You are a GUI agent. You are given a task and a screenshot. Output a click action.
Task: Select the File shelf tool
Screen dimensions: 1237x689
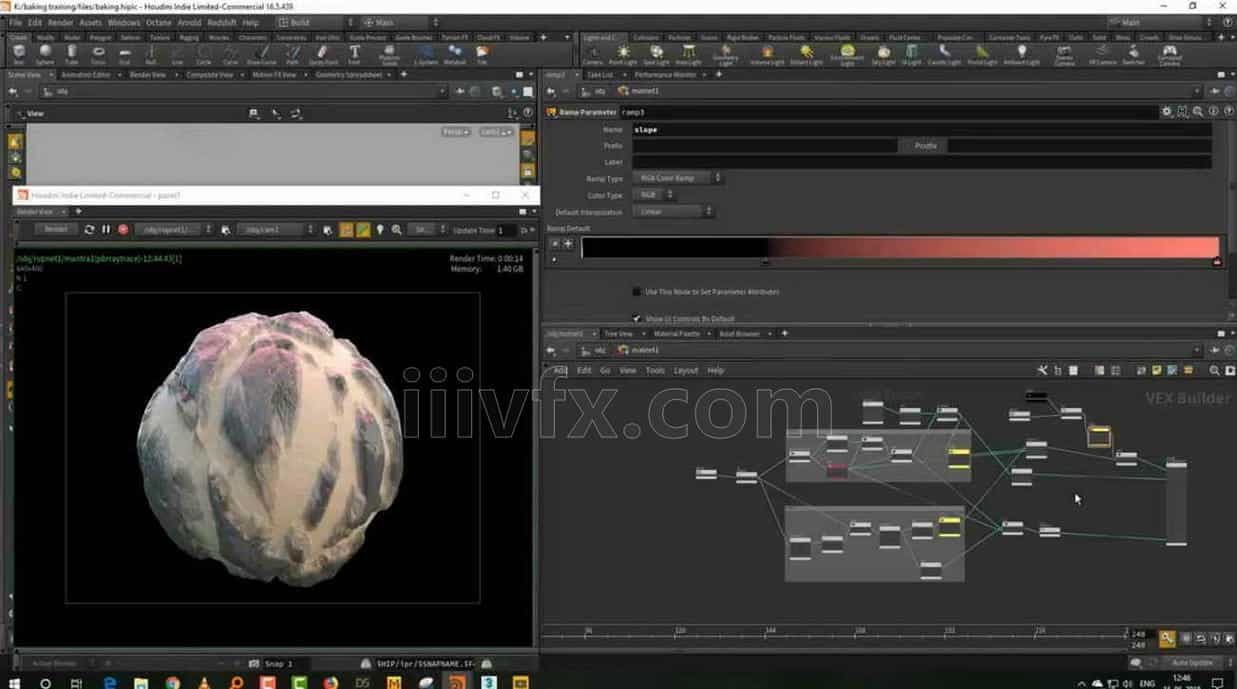(x=482, y=53)
